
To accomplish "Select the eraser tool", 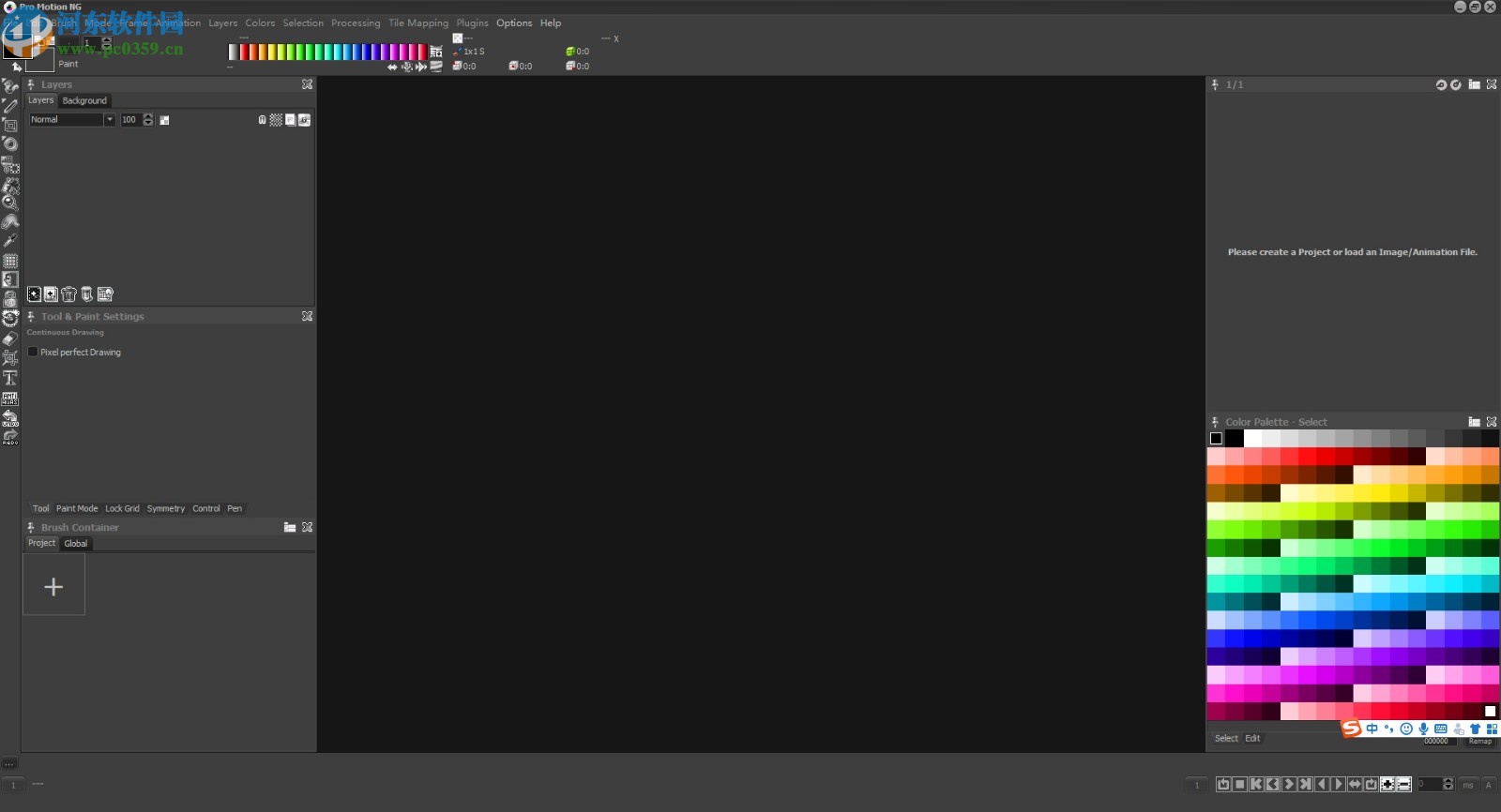I will 10,338.
